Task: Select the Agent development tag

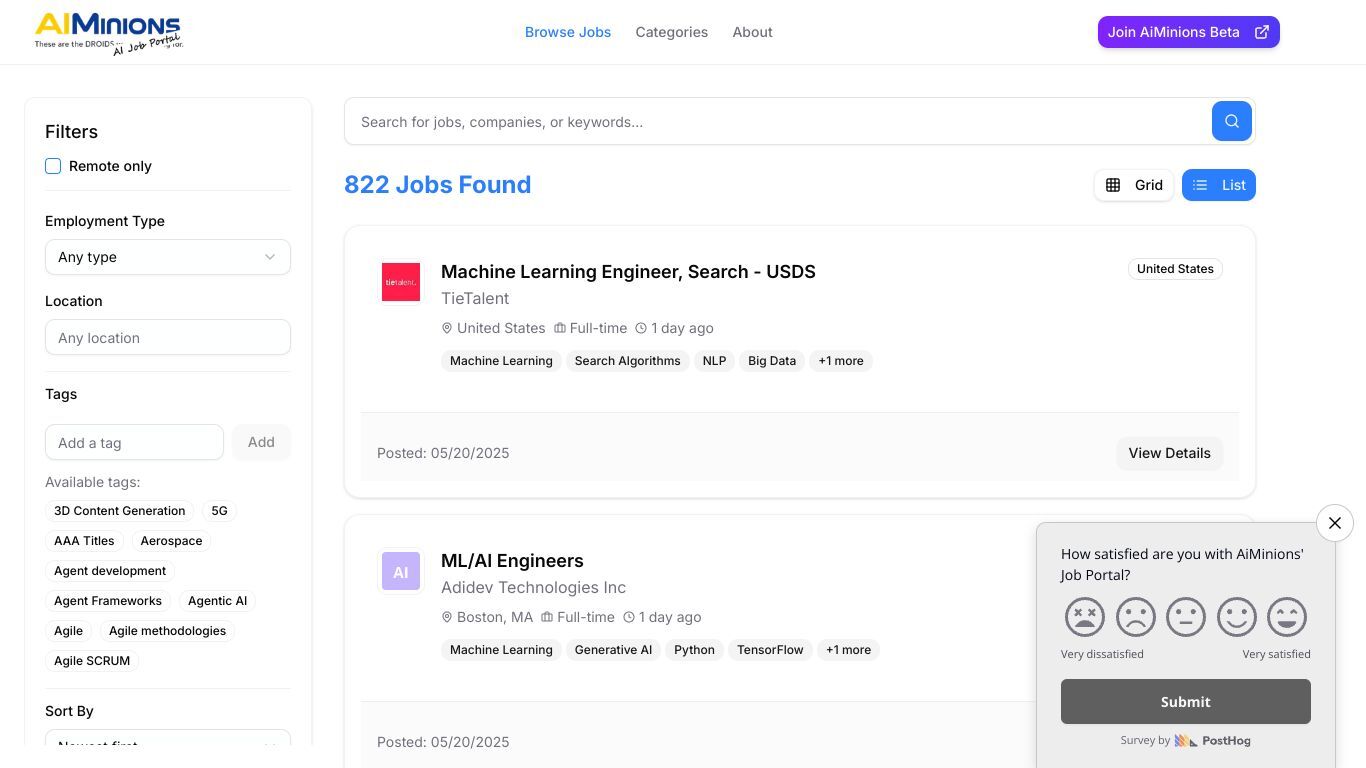Action: (x=110, y=571)
